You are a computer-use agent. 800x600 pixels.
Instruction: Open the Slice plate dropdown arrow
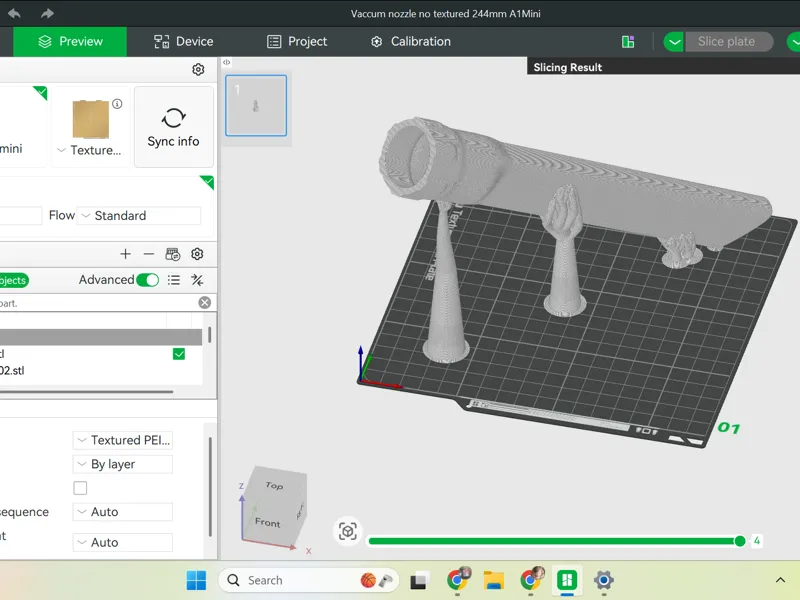point(674,41)
